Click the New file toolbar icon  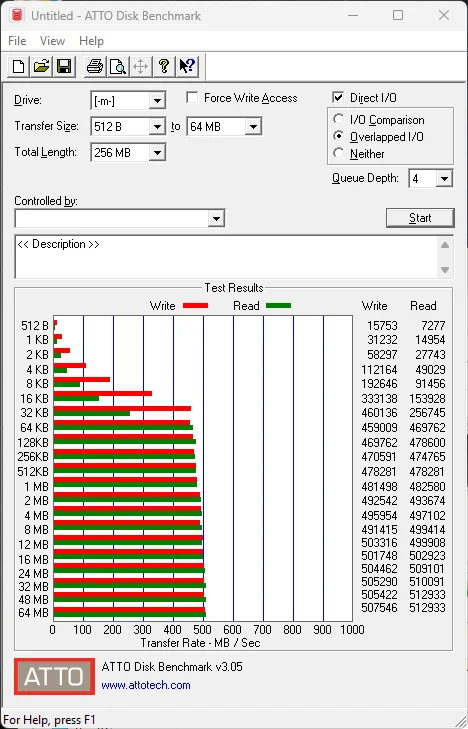click(x=19, y=66)
